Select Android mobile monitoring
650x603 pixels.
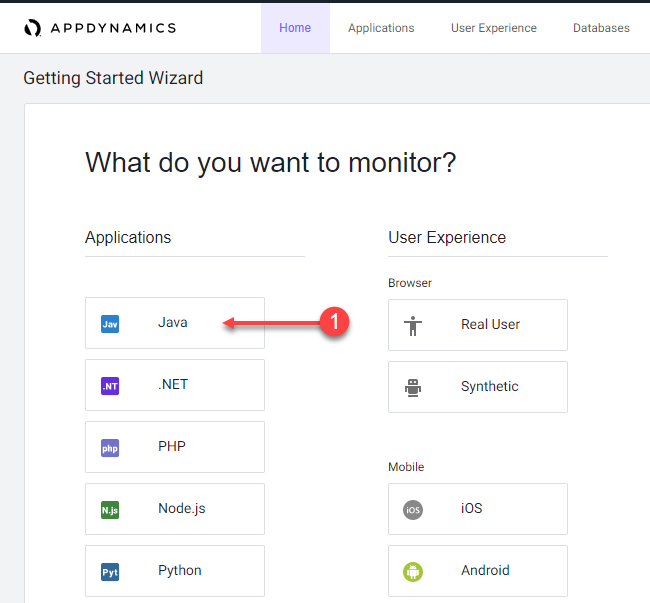click(478, 571)
